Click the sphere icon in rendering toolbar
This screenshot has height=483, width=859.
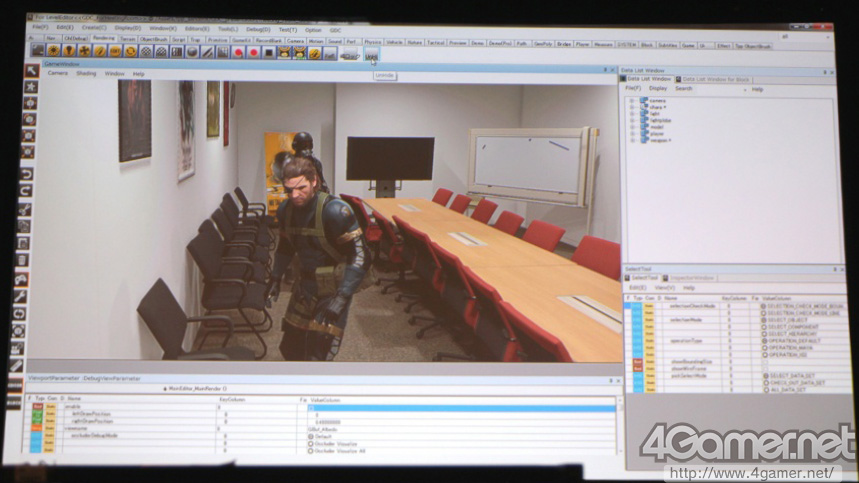click(x=192, y=52)
